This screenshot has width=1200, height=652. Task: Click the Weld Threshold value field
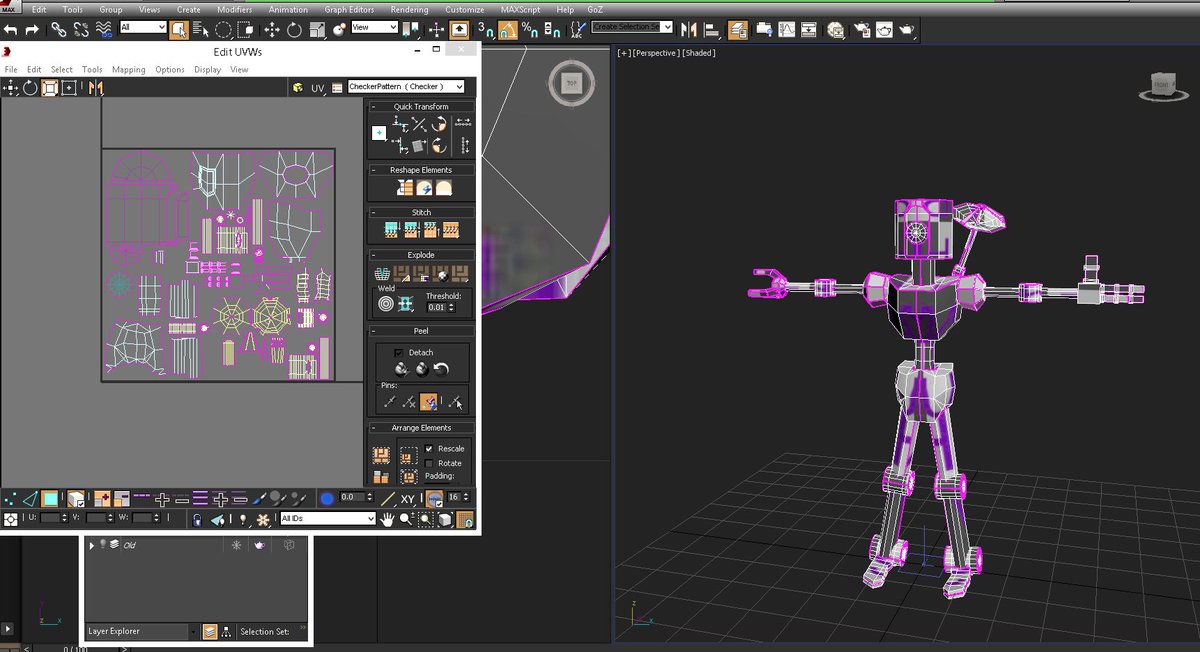436,307
